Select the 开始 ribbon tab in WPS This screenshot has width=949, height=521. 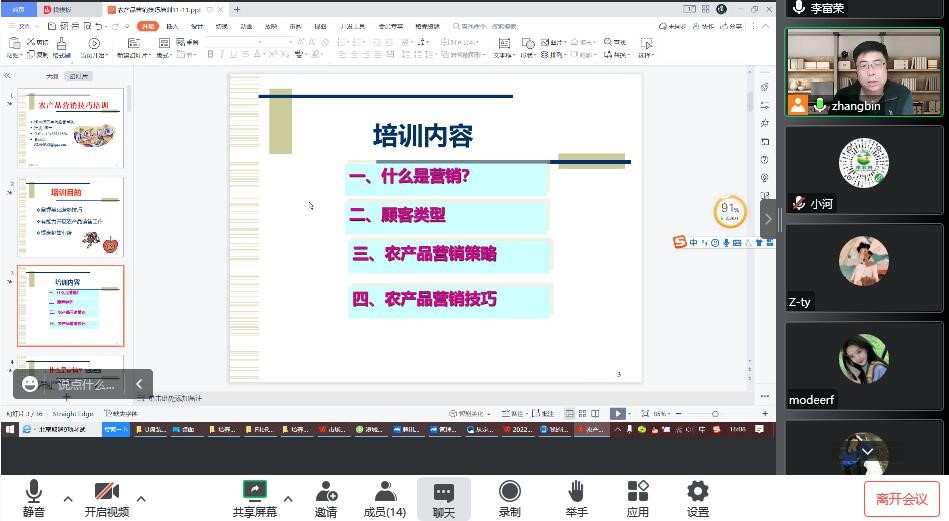(148, 27)
